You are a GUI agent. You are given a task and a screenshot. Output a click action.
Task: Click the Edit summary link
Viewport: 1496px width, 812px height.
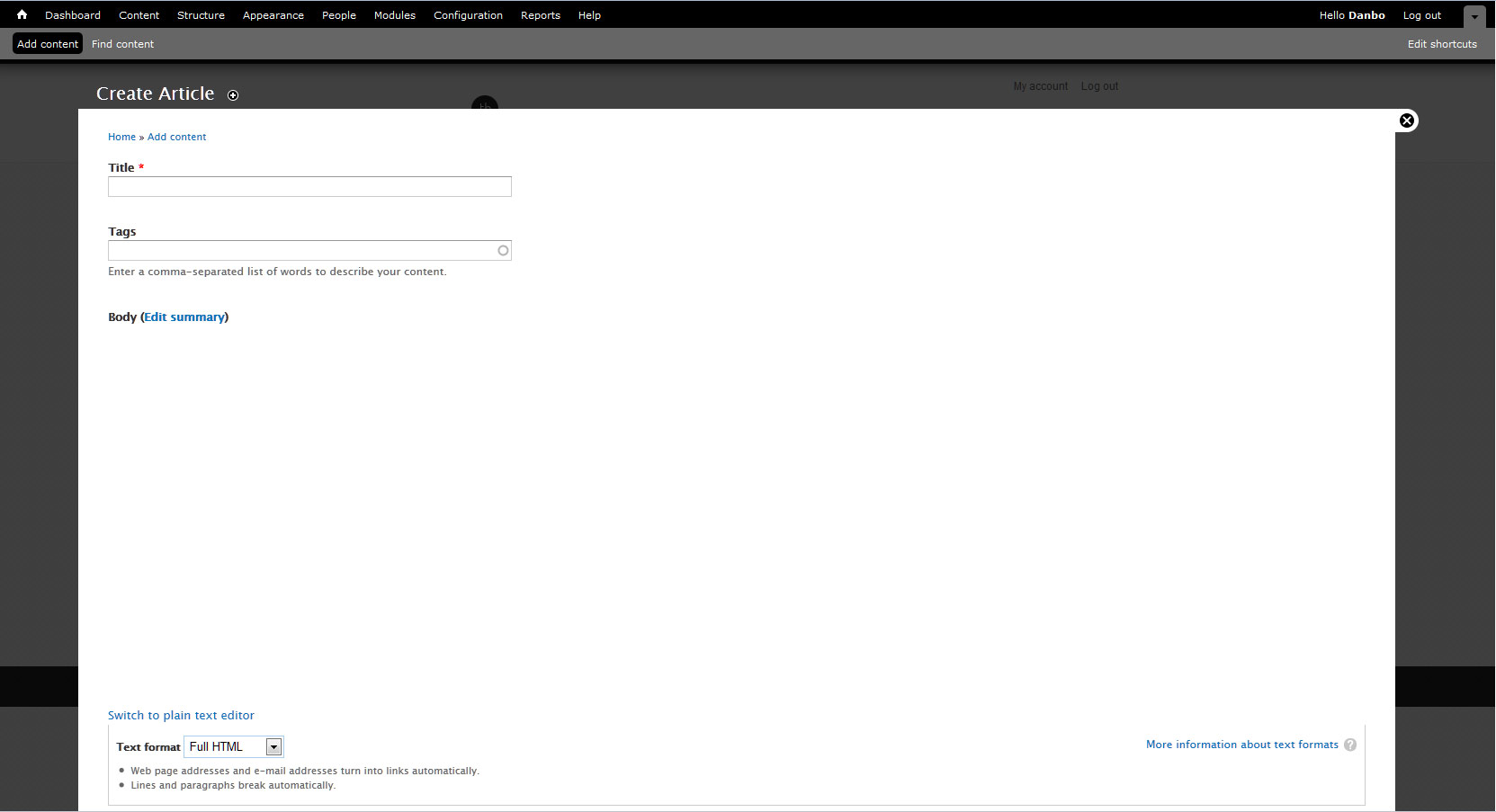tap(184, 317)
